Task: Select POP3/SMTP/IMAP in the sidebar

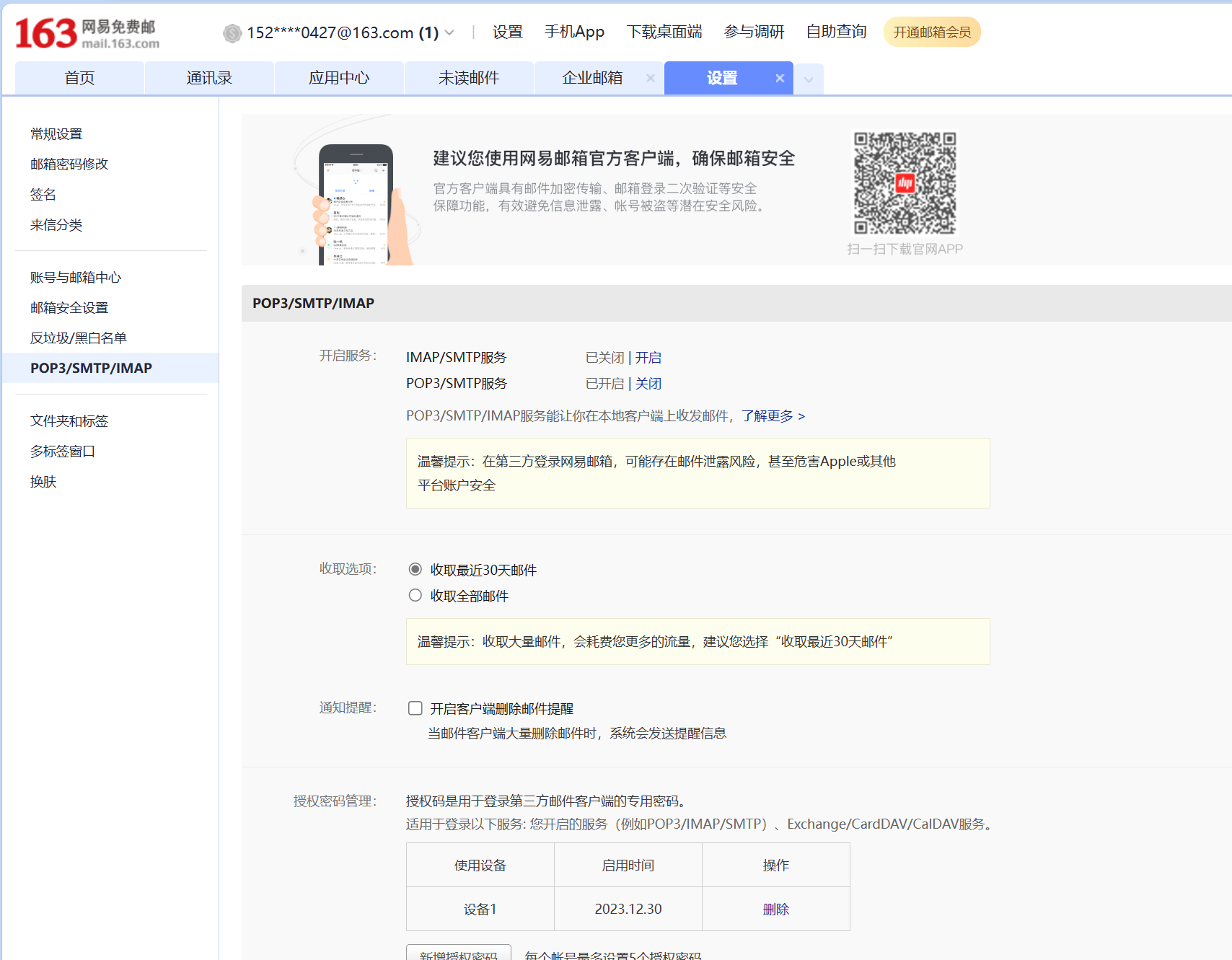Action: (110, 368)
